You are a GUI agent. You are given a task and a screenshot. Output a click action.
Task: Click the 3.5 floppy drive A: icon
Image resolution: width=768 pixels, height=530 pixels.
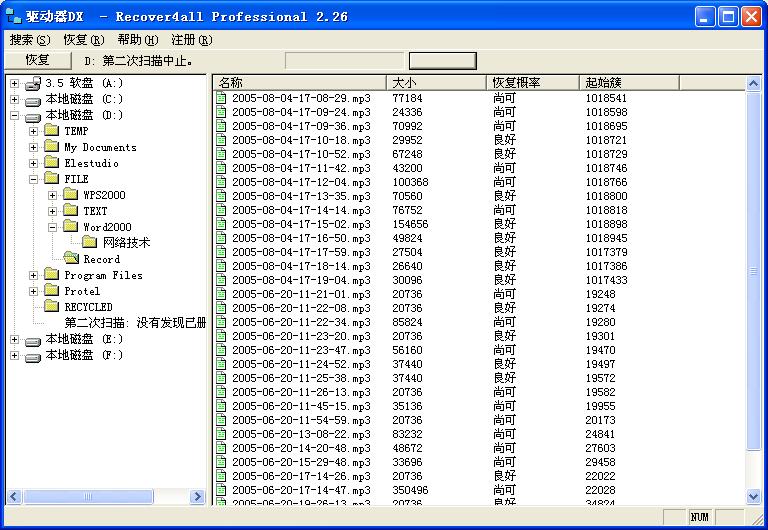click(33, 83)
